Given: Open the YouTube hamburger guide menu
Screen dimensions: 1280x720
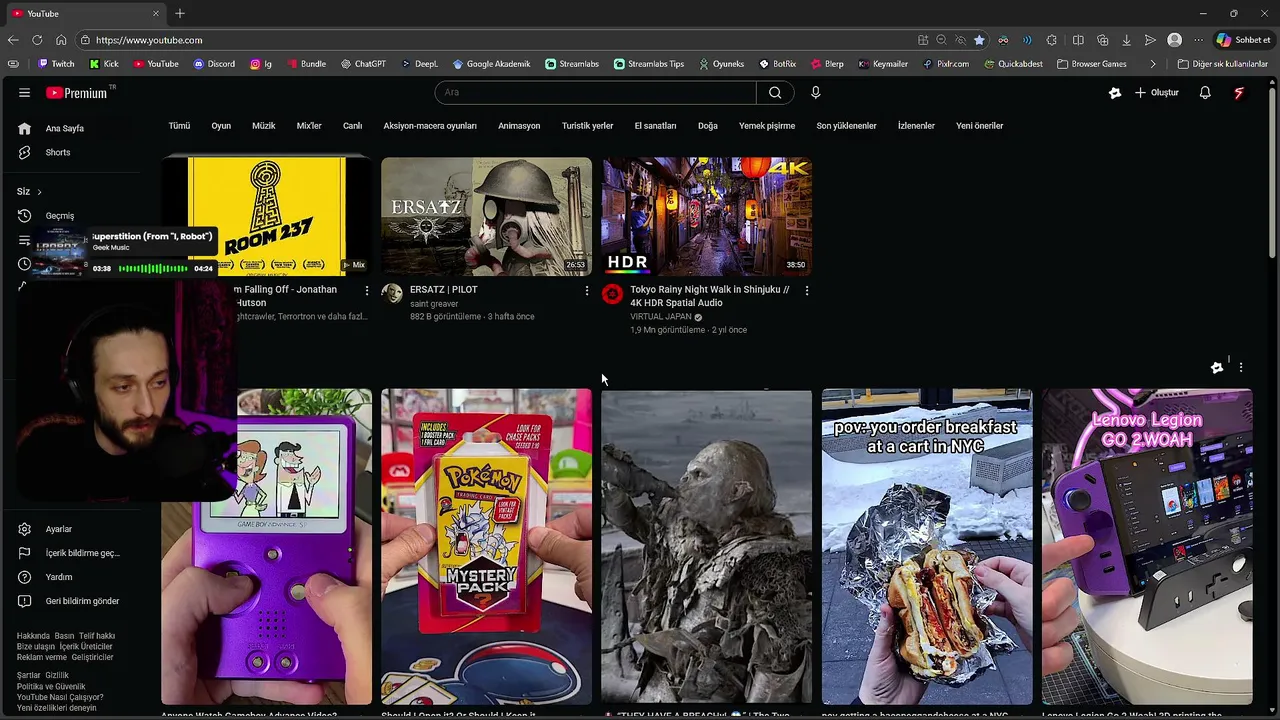Looking at the screenshot, I should click(24, 93).
